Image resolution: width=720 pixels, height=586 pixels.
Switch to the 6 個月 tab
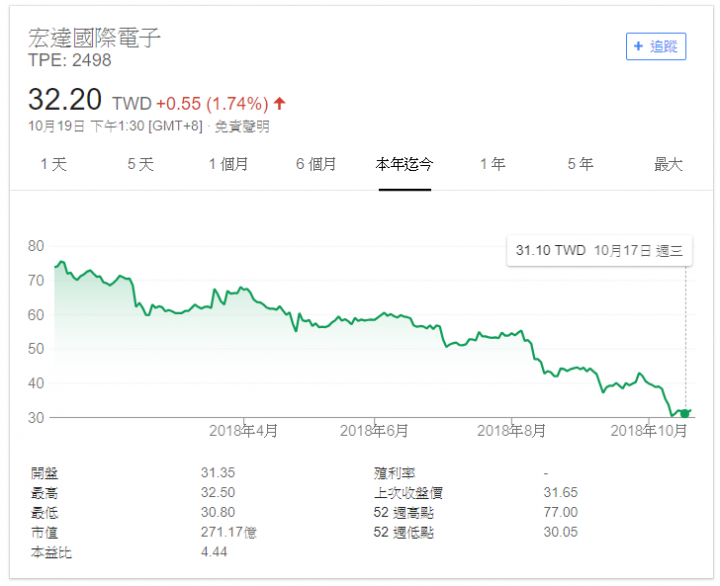pyautogui.click(x=316, y=164)
